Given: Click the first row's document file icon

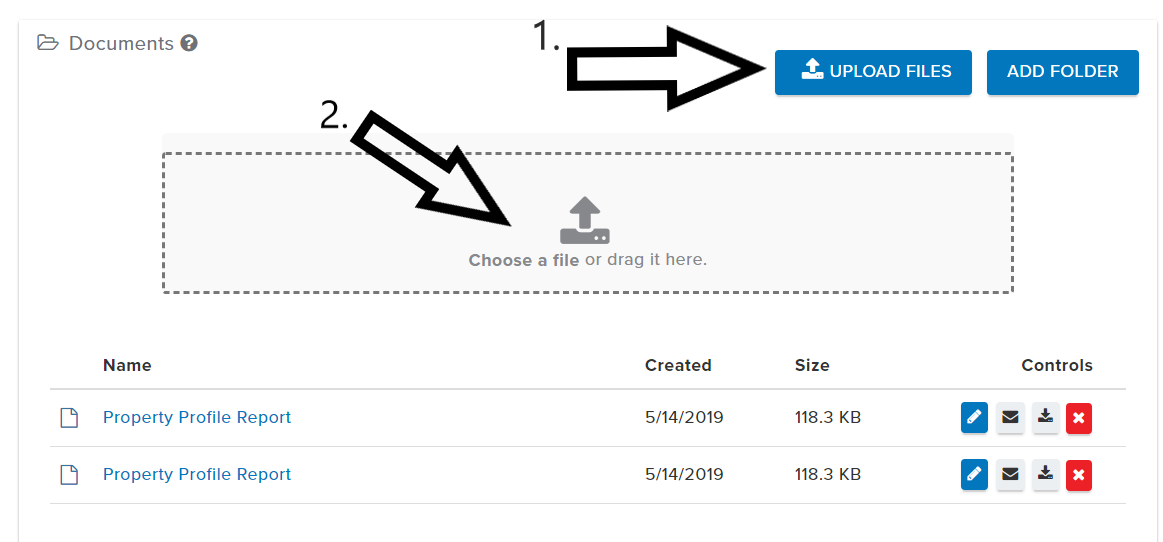Looking at the screenshot, I should tap(69, 418).
